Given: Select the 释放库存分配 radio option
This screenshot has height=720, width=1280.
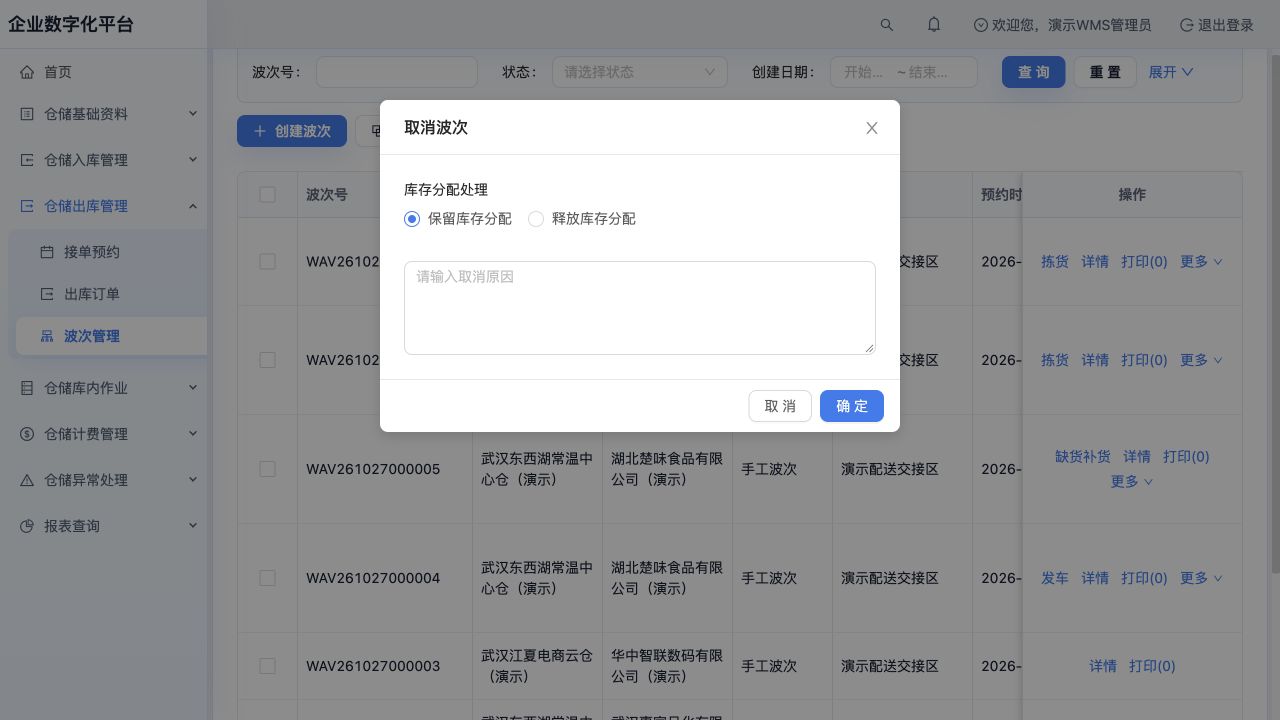Looking at the screenshot, I should pyautogui.click(x=536, y=219).
